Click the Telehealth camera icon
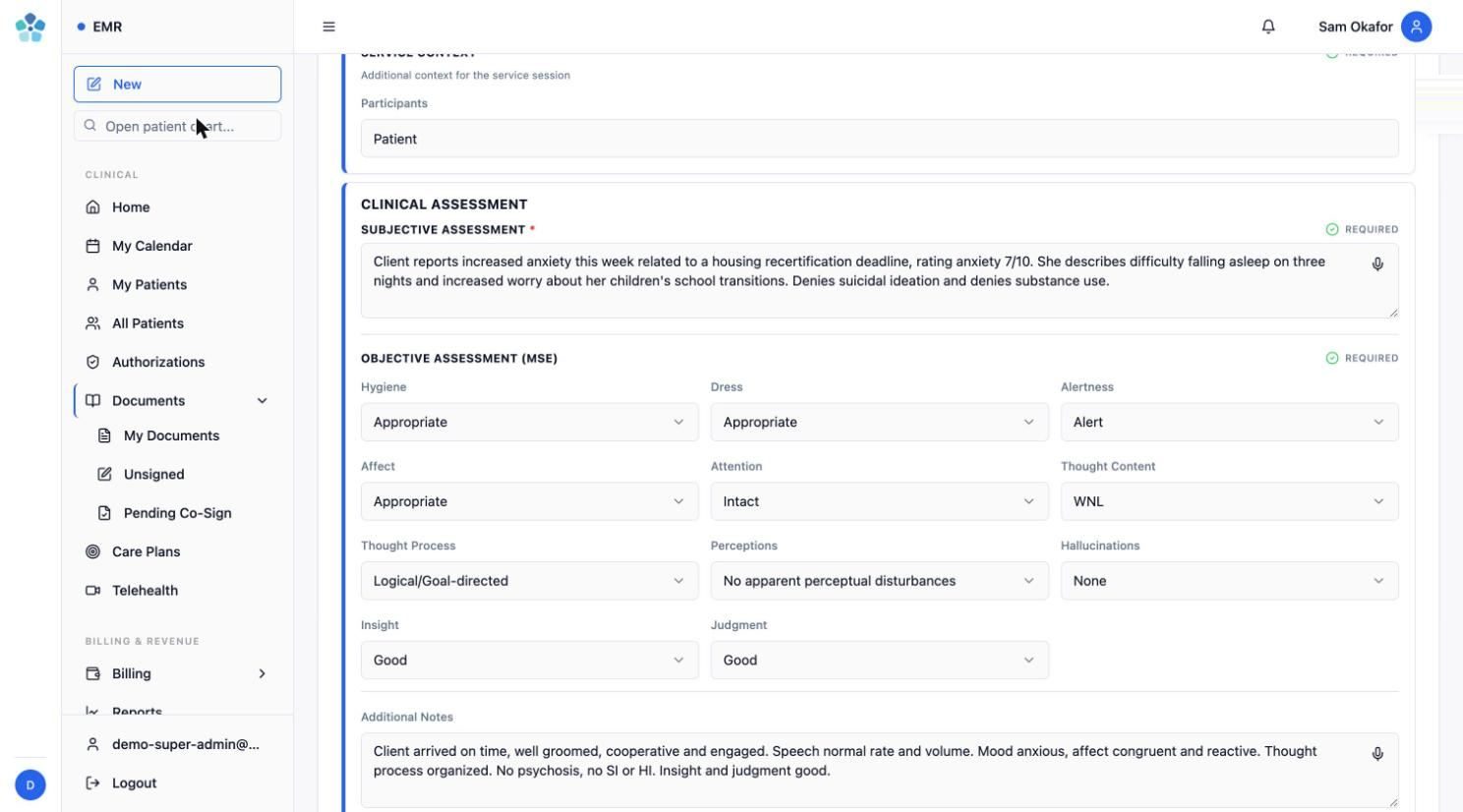Image resolution: width=1463 pixels, height=812 pixels. [92, 590]
